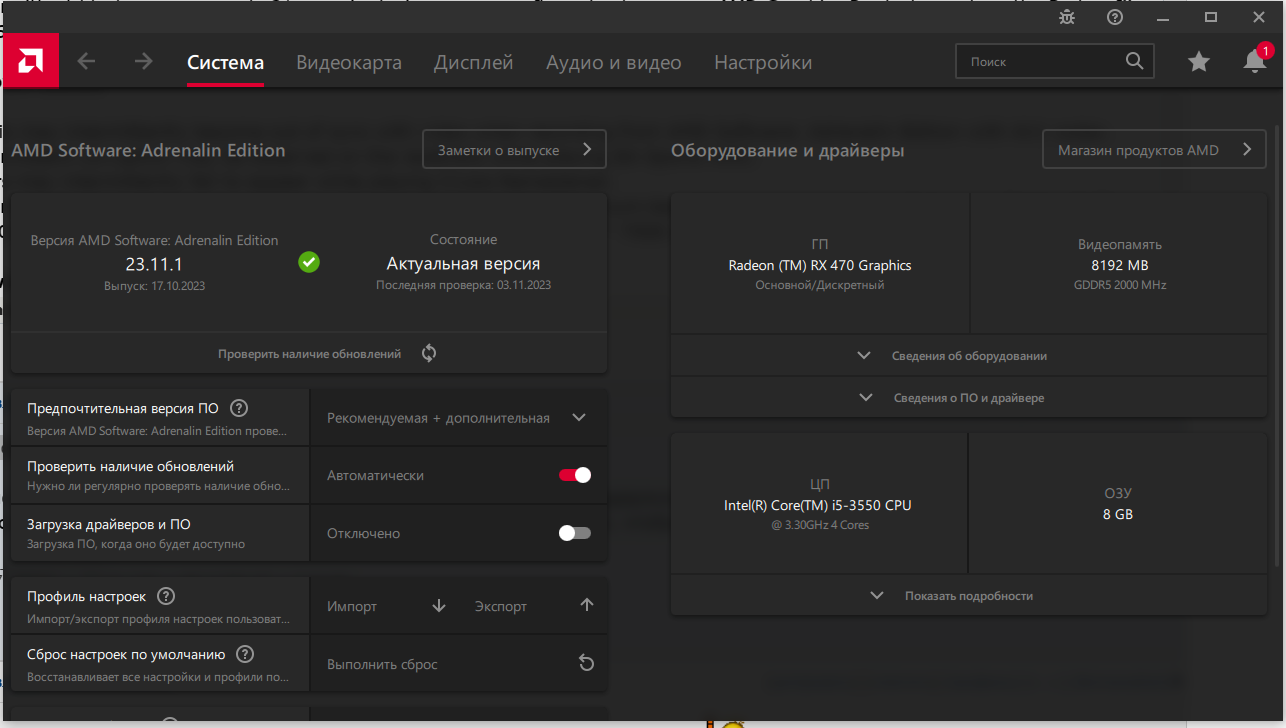Minimize the AMD Software window

click(1163, 17)
